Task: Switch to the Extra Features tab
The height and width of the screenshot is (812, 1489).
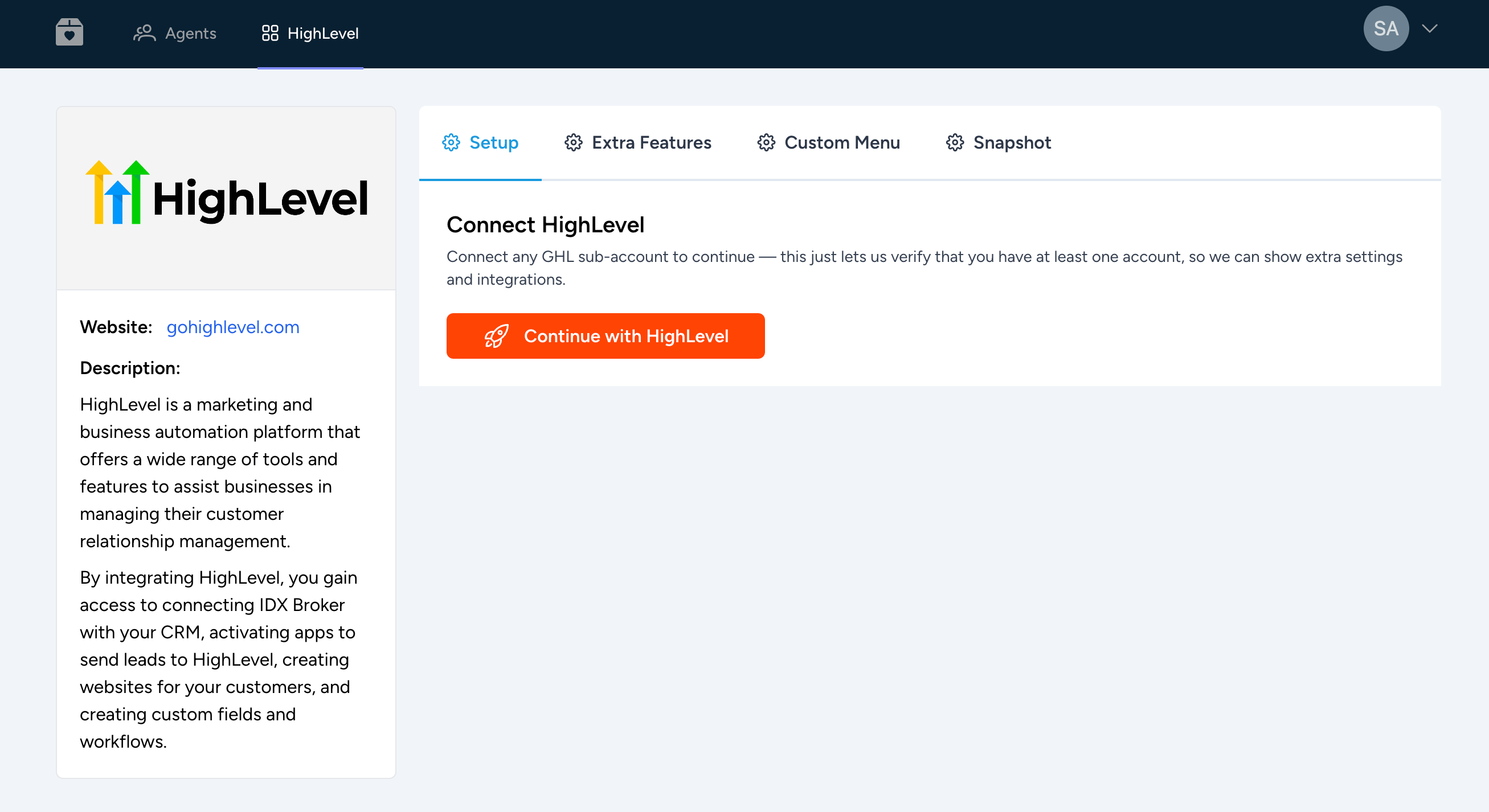Action: tap(651, 142)
